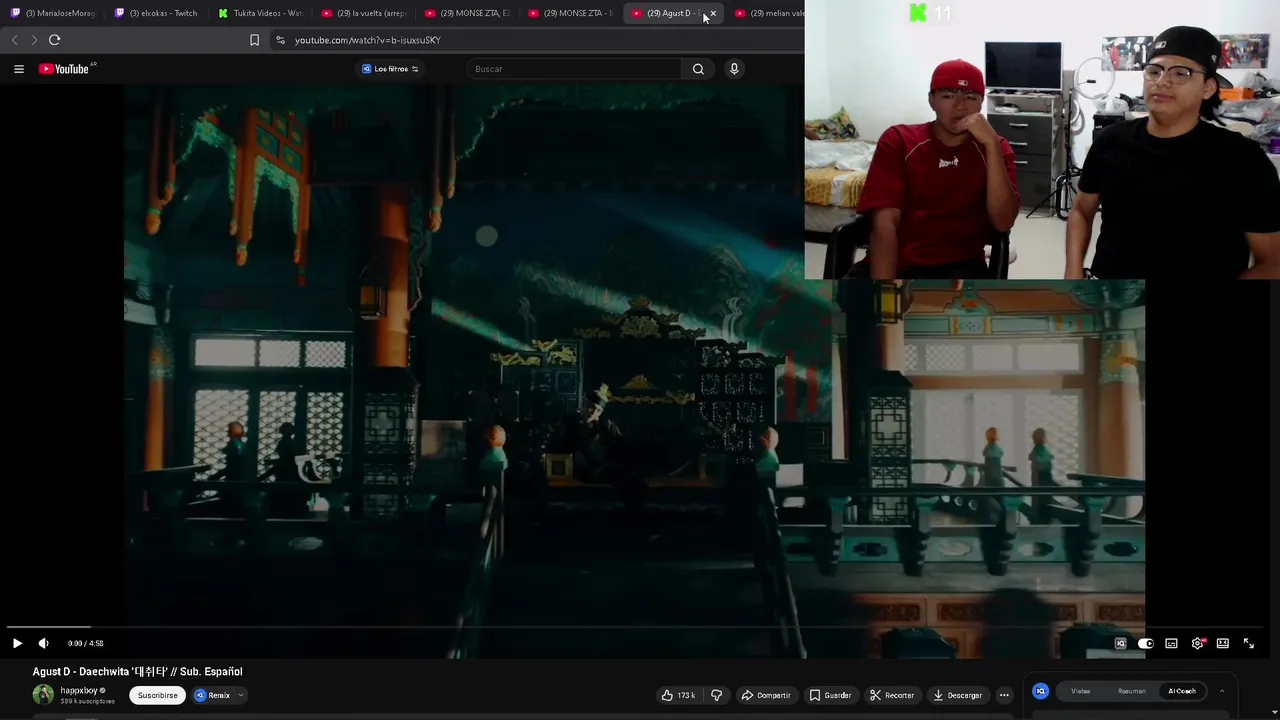This screenshot has width=1280, height=720.
Task: Click the video title Agust D - Daechwita
Action: 138,672
